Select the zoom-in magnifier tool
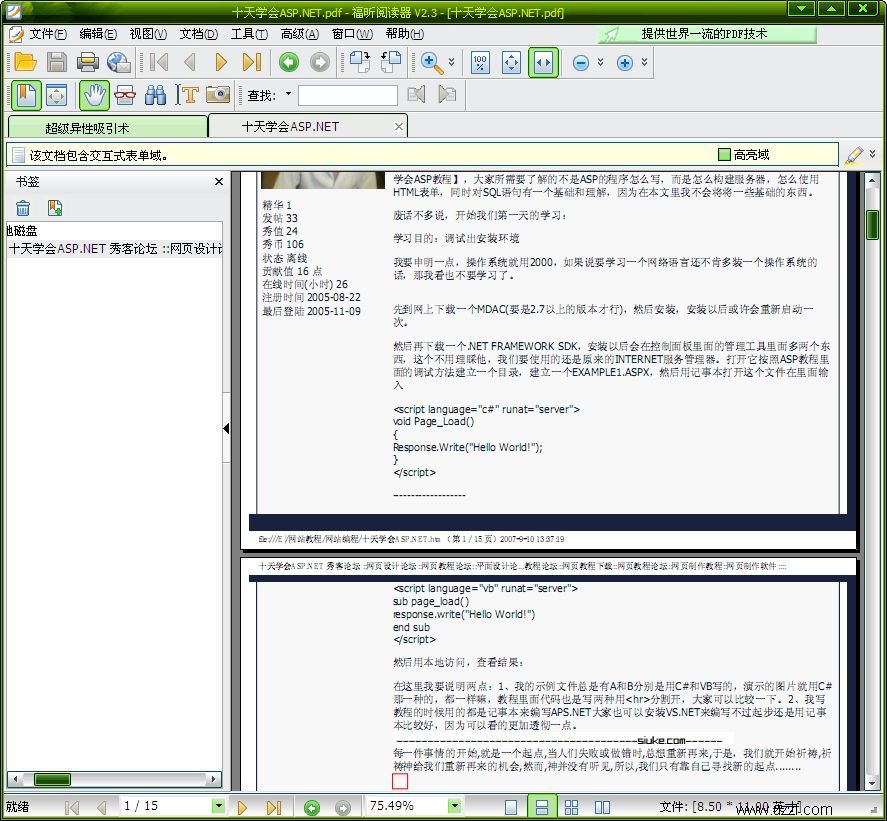The height and width of the screenshot is (821, 887). click(432, 62)
